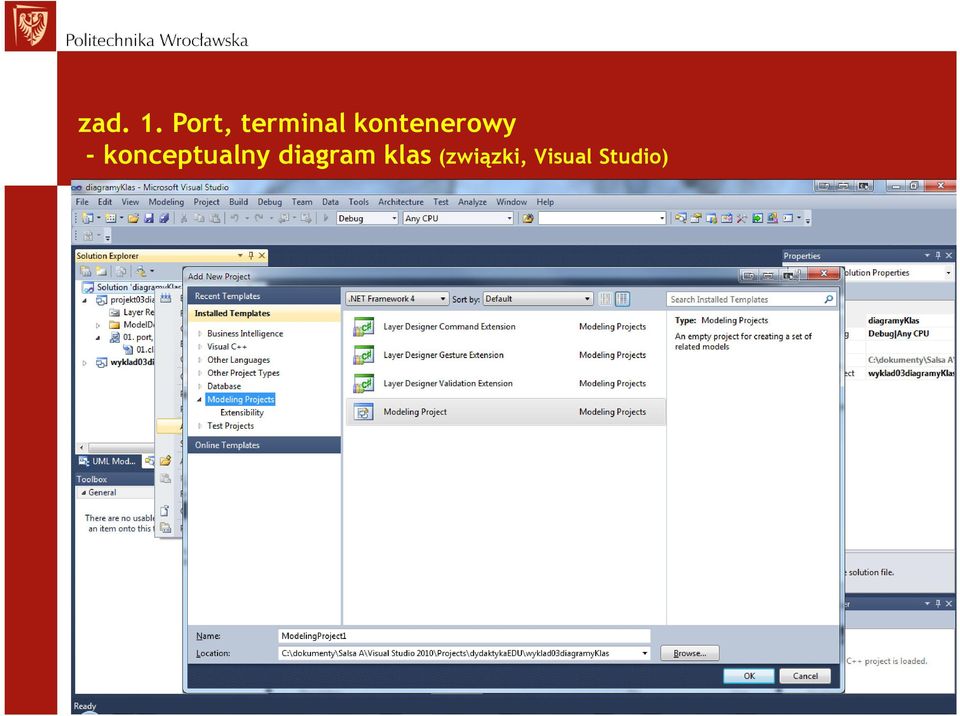Click the Cancel button

click(x=805, y=676)
